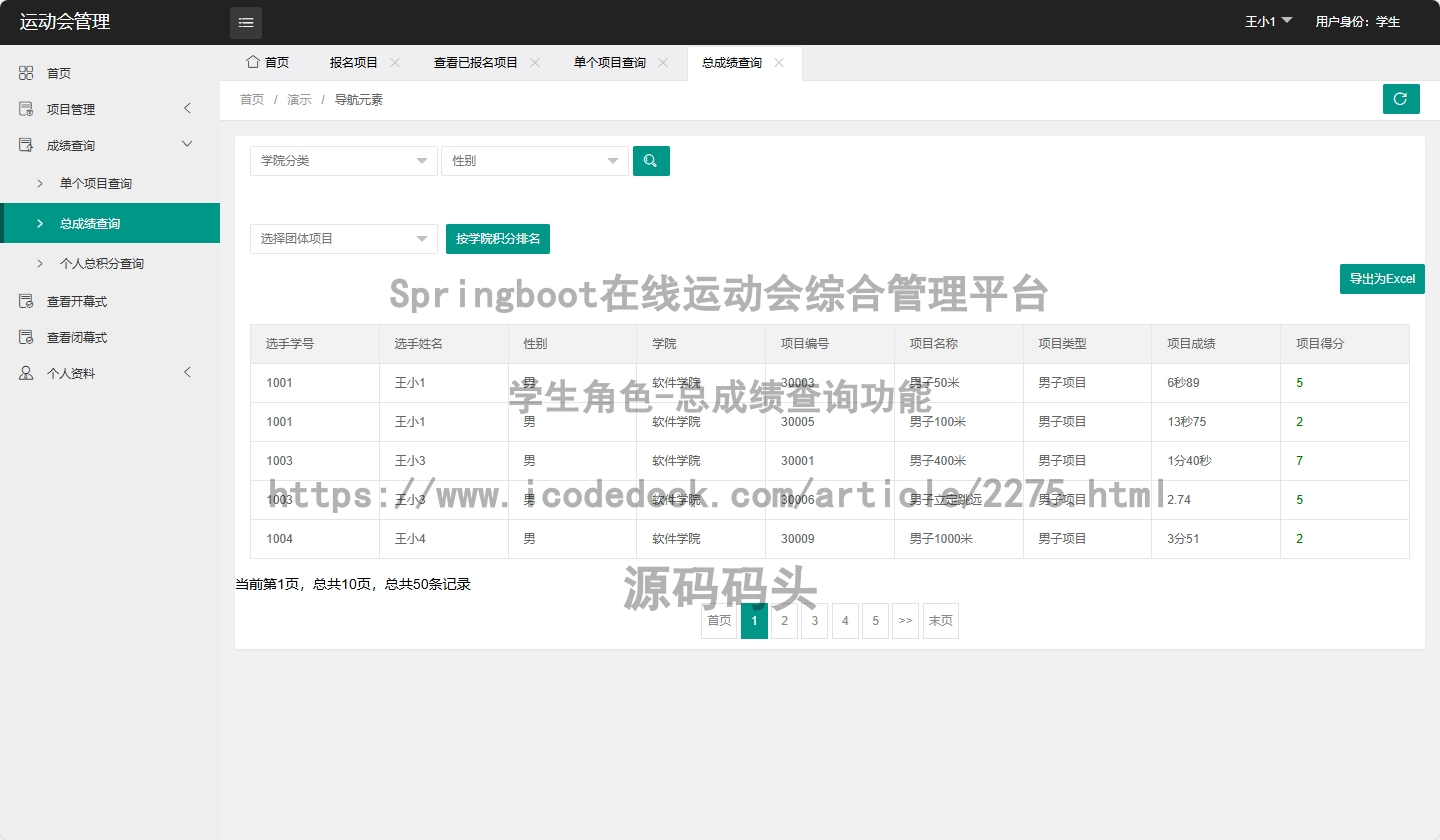Click breadcrumb 导航元素
This screenshot has height=840, width=1440.
359,99
